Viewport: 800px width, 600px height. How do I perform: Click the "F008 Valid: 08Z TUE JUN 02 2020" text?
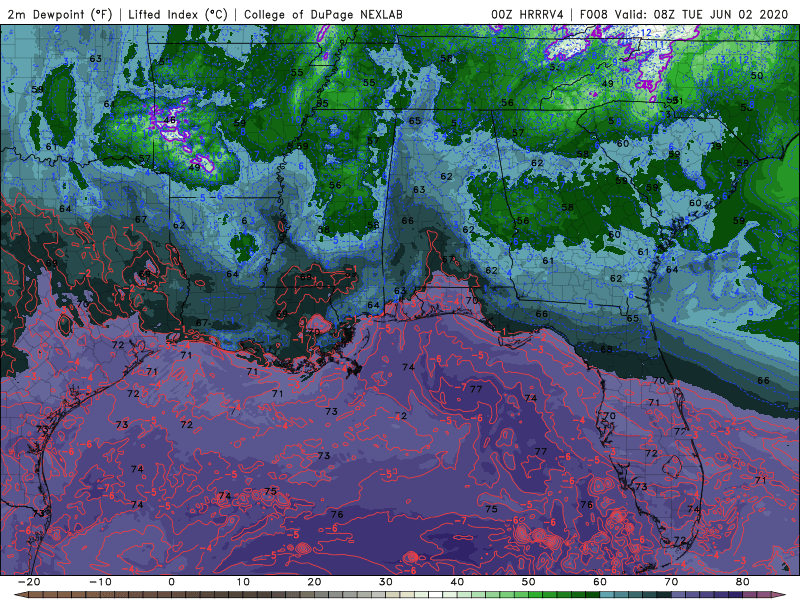(x=684, y=15)
